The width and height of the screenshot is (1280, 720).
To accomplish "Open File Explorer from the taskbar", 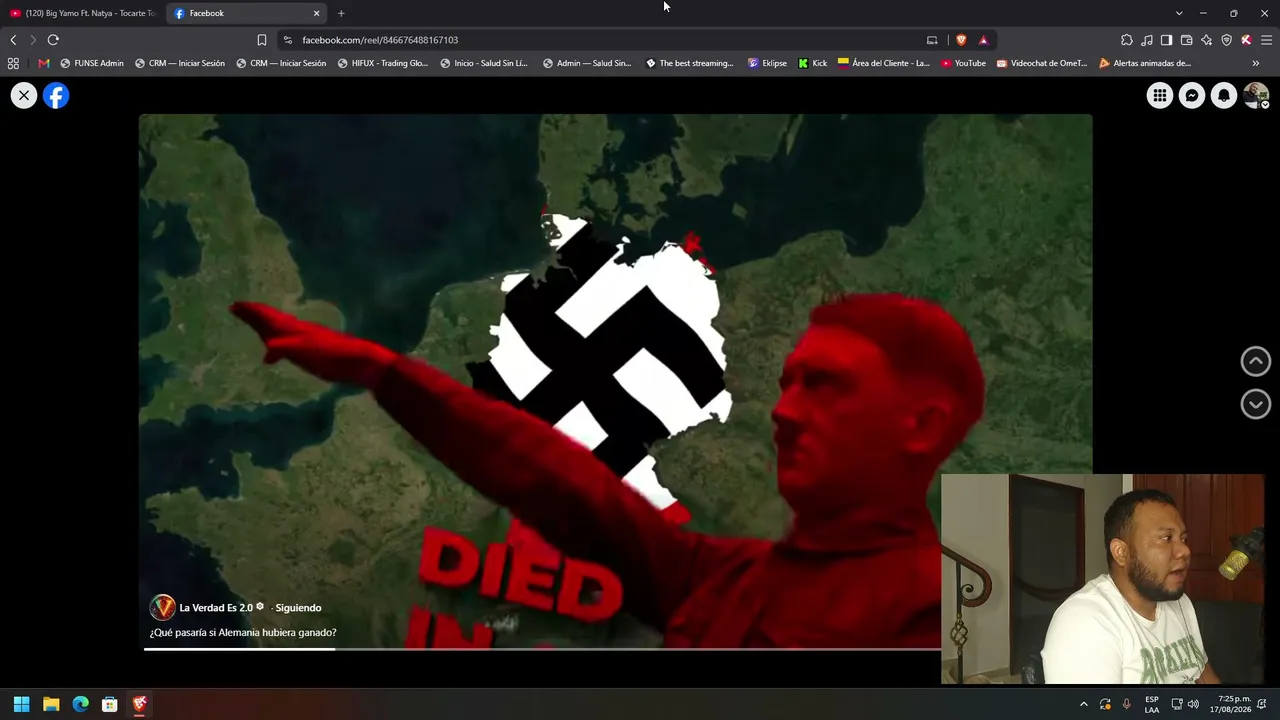I will tap(51, 704).
